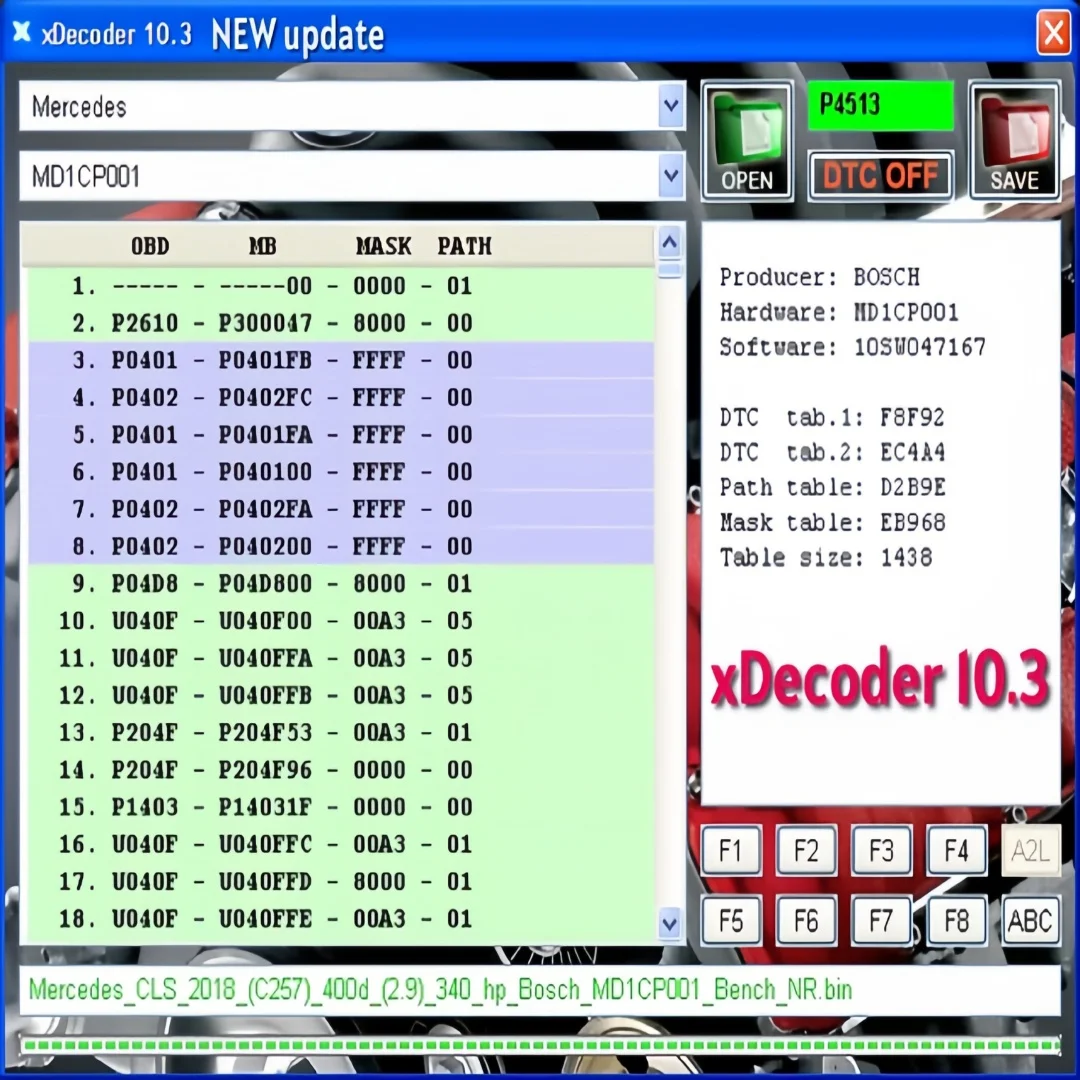Close the xDecoder window
The height and width of the screenshot is (1080, 1080).
tap(1054, 32)
